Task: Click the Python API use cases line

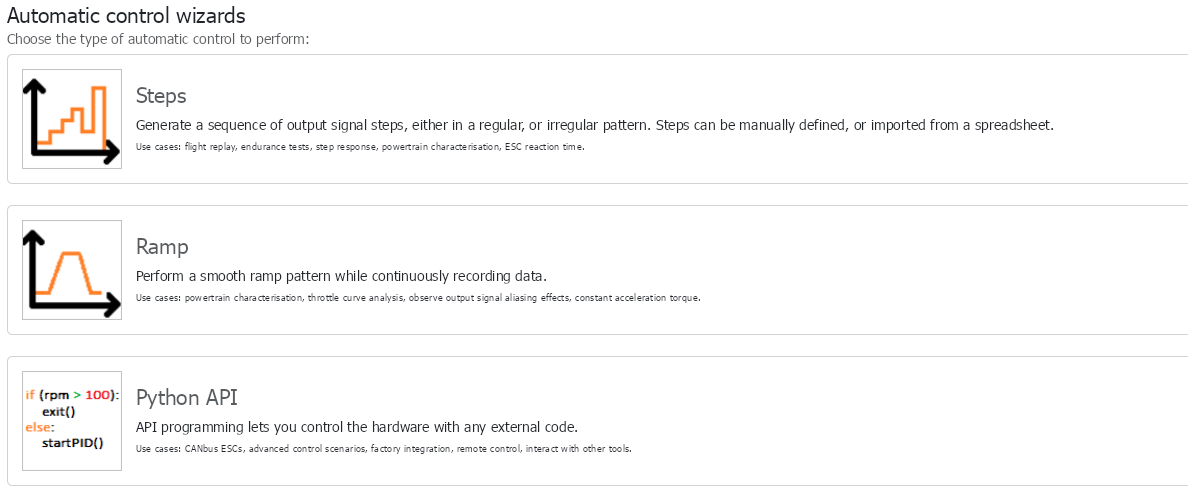Action: [383, 448]
